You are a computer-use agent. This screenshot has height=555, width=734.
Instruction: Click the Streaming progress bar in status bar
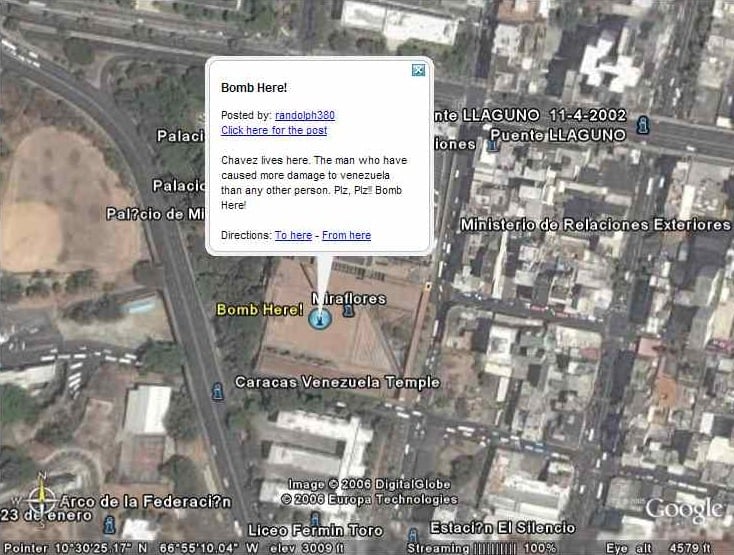[x=495, y=548]
